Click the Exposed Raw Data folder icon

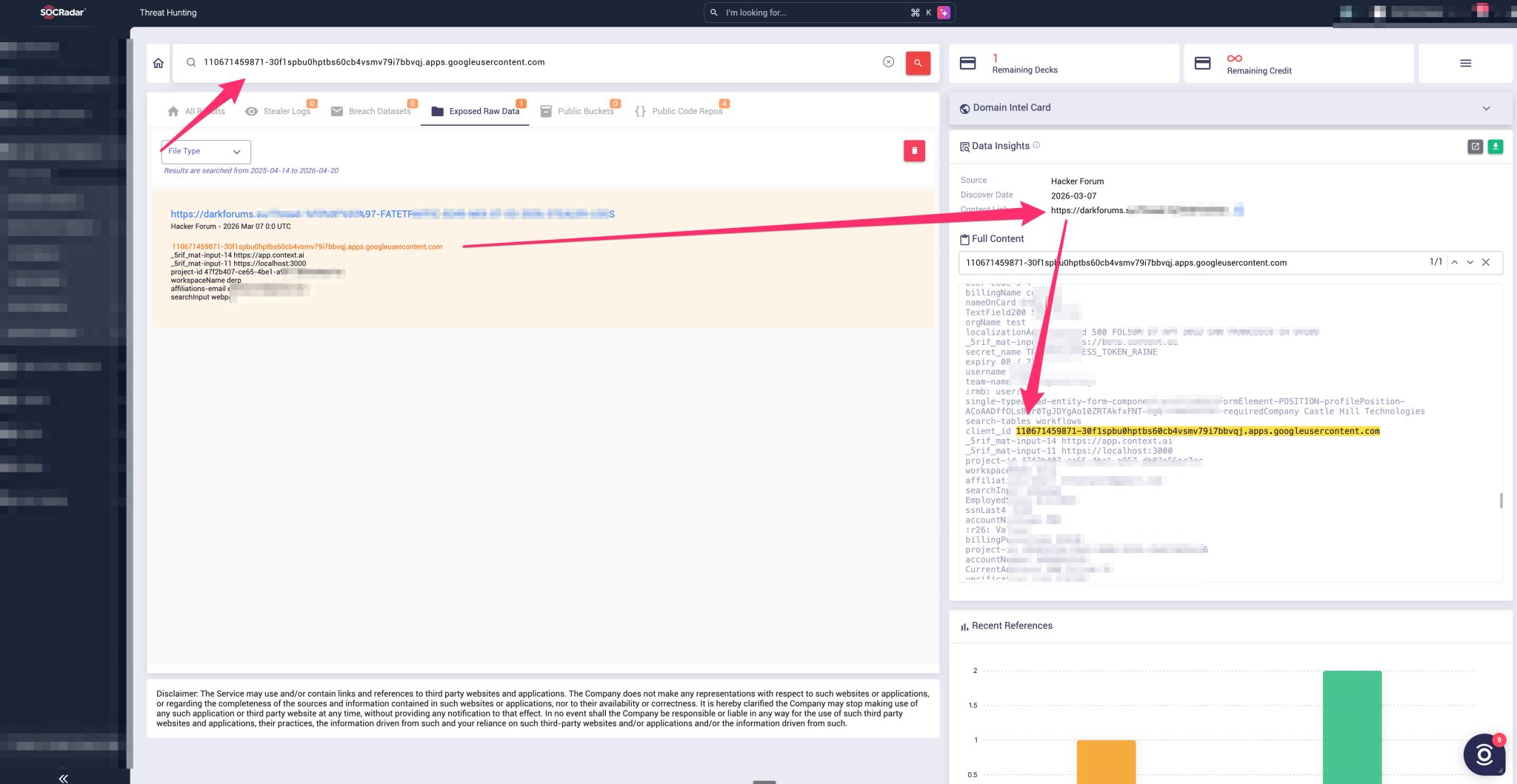(437, 111)
